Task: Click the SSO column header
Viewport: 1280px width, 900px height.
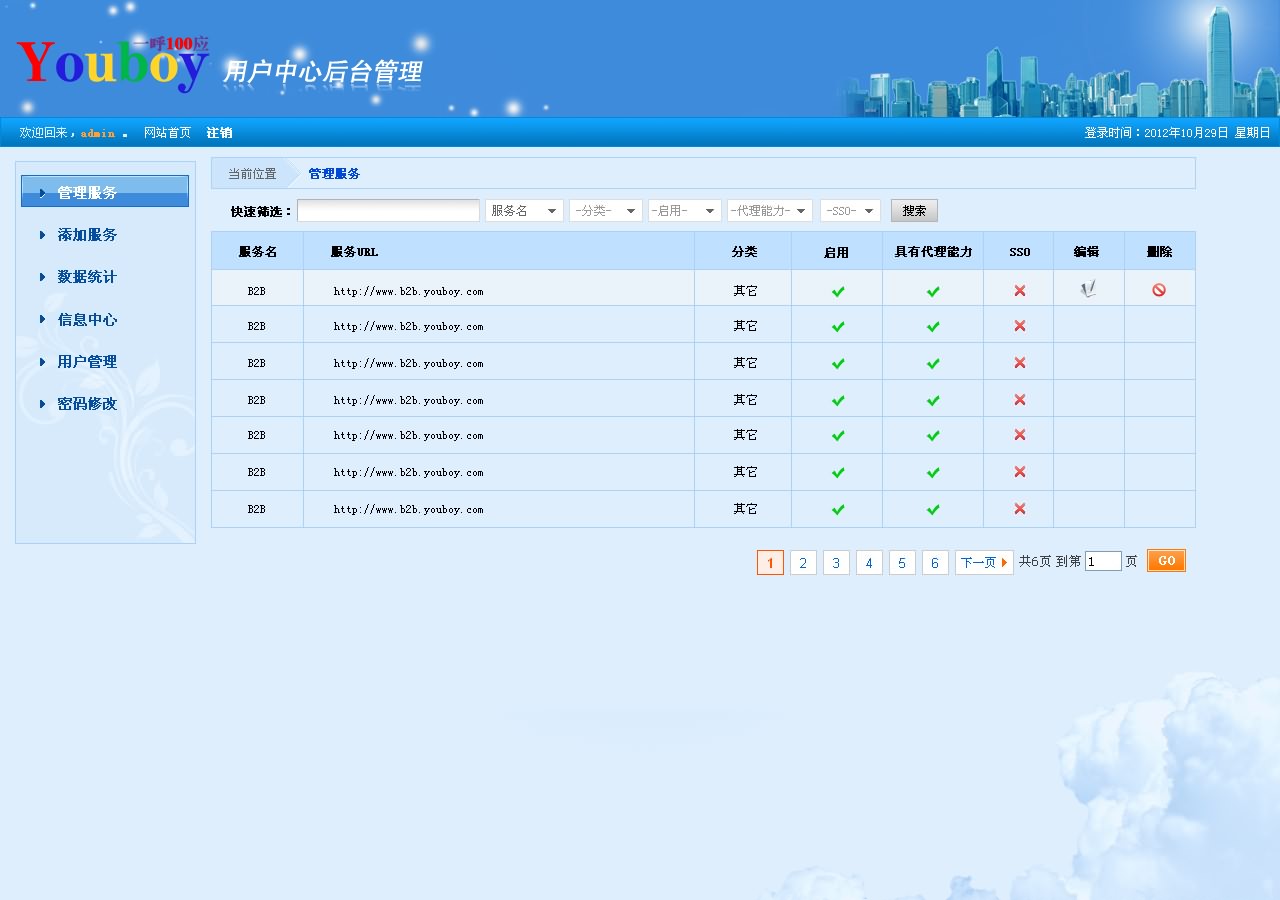Action: click(1019, 252)
